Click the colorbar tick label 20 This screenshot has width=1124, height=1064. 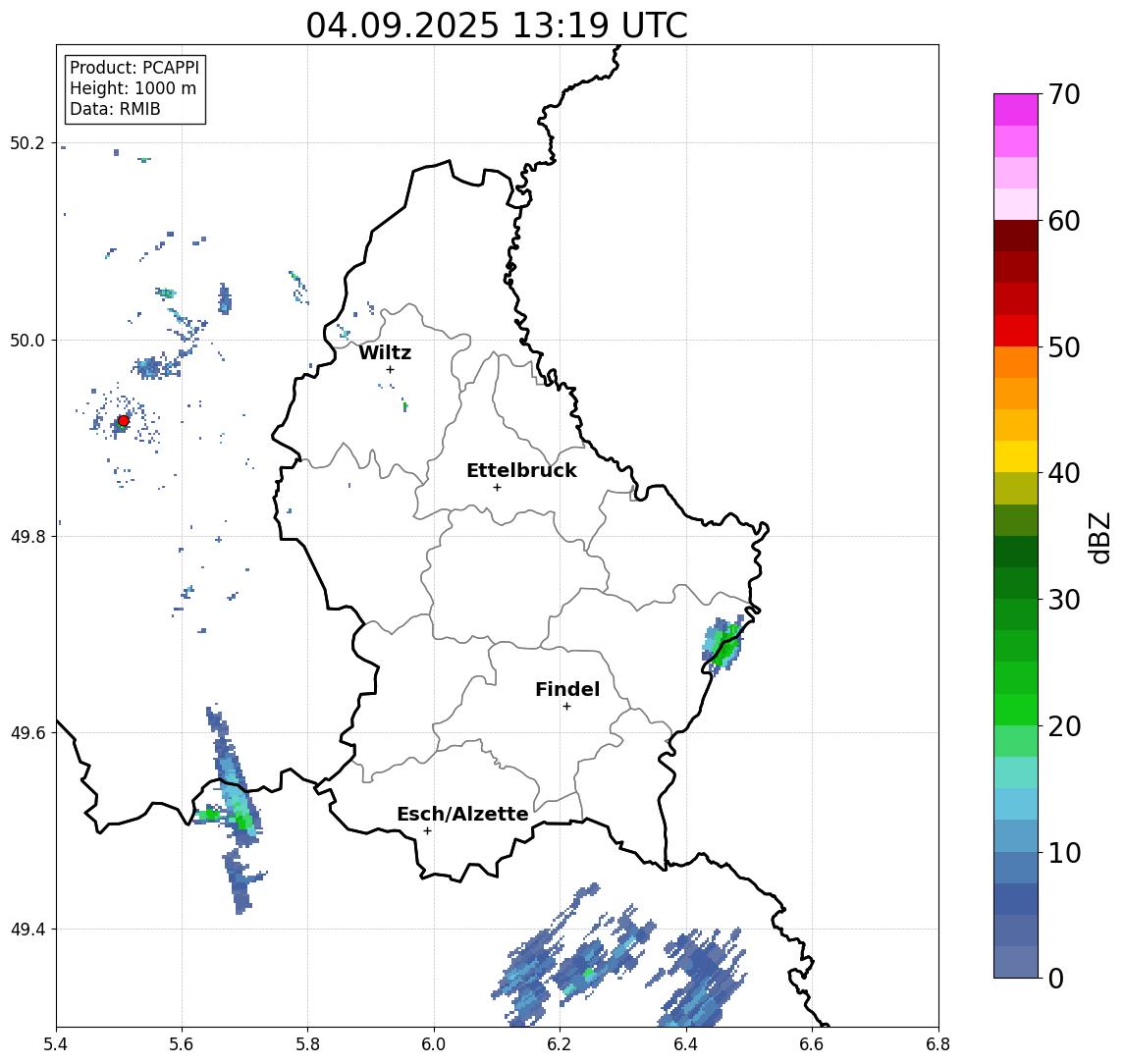click(x=1064, y=726)
